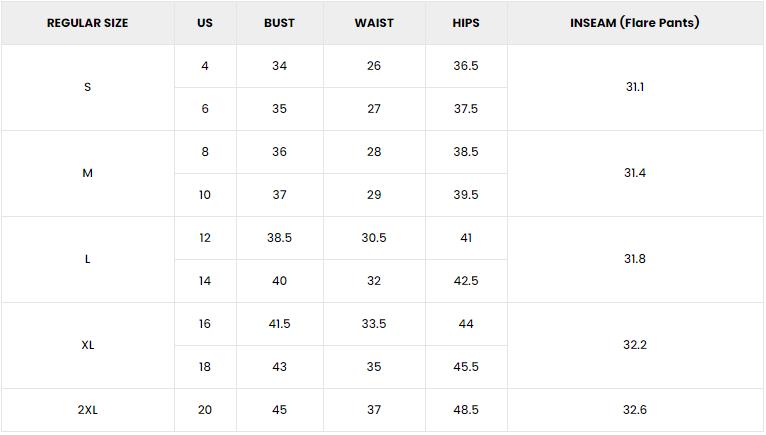Click the inseam value 32.2

634,345
